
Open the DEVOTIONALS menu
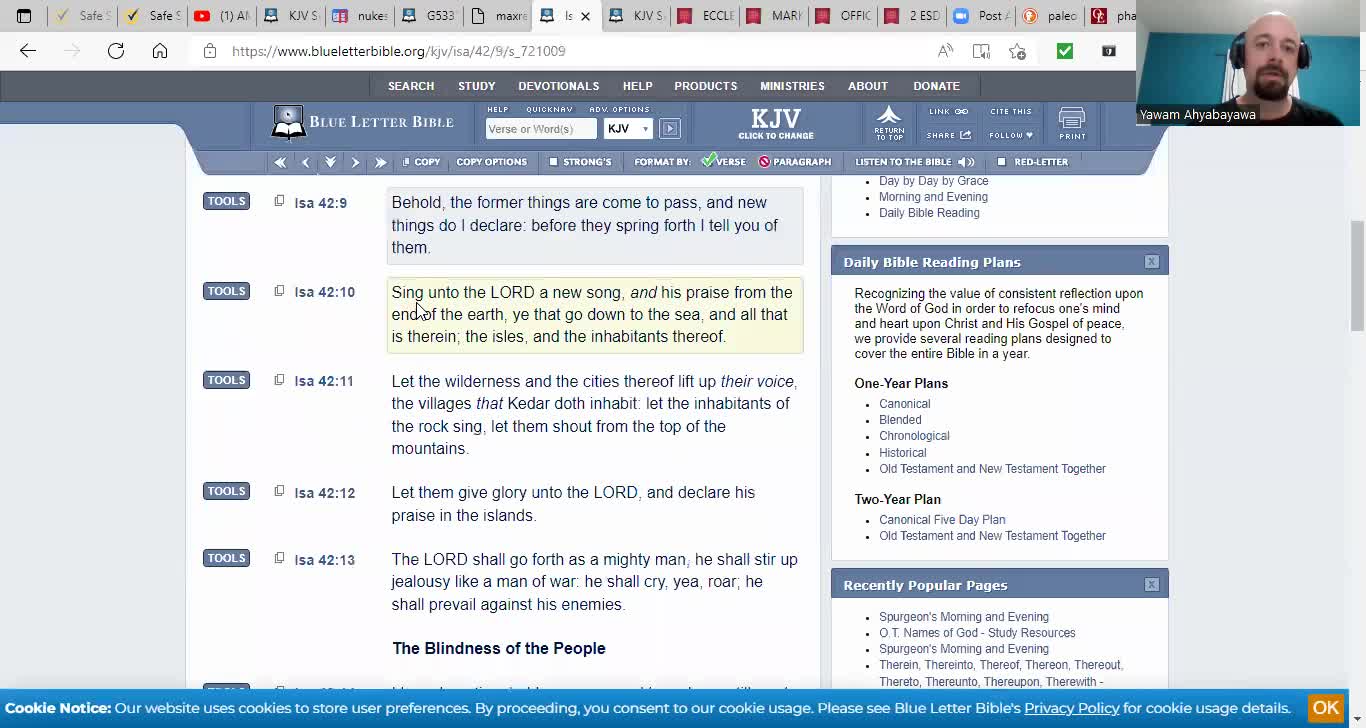559,86
